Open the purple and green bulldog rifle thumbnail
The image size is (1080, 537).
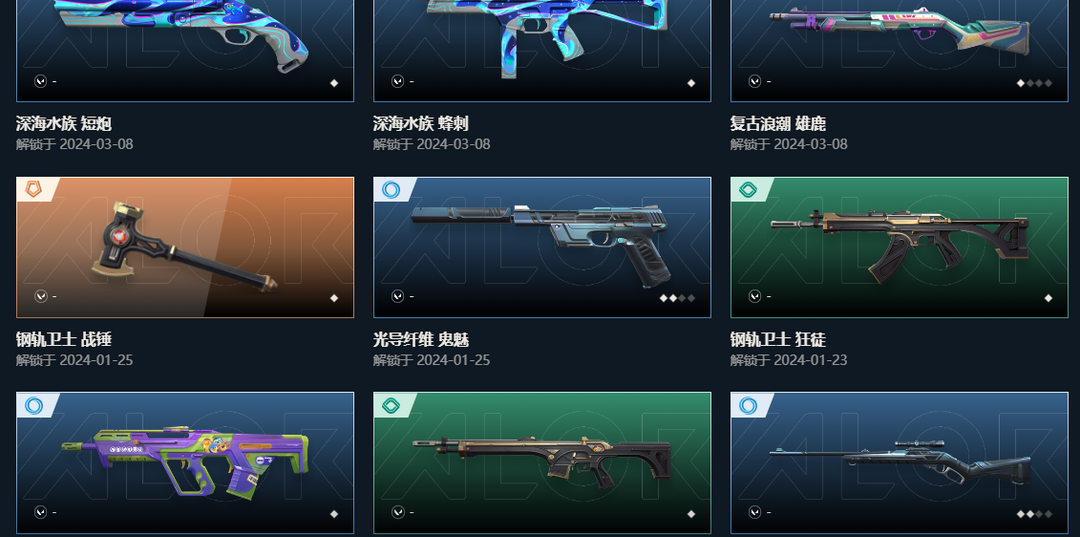[x=185, y=463]
